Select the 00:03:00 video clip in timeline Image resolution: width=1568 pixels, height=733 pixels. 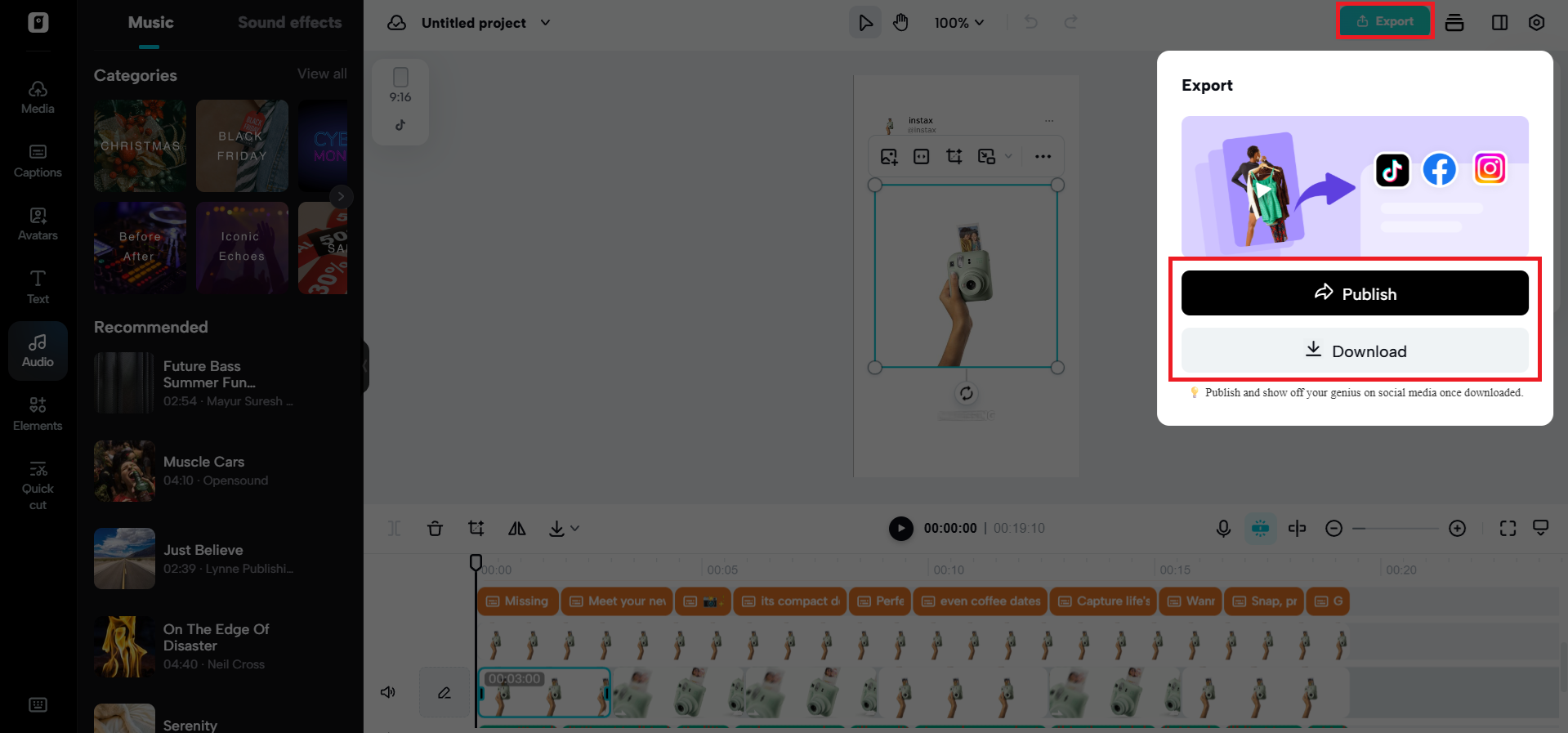coord(544,693)
